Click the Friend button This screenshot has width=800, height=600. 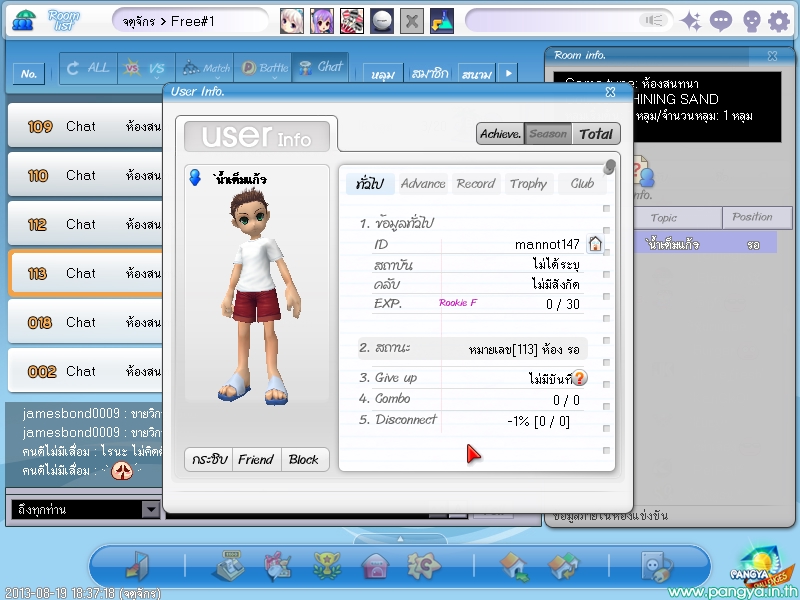[256, 459]
